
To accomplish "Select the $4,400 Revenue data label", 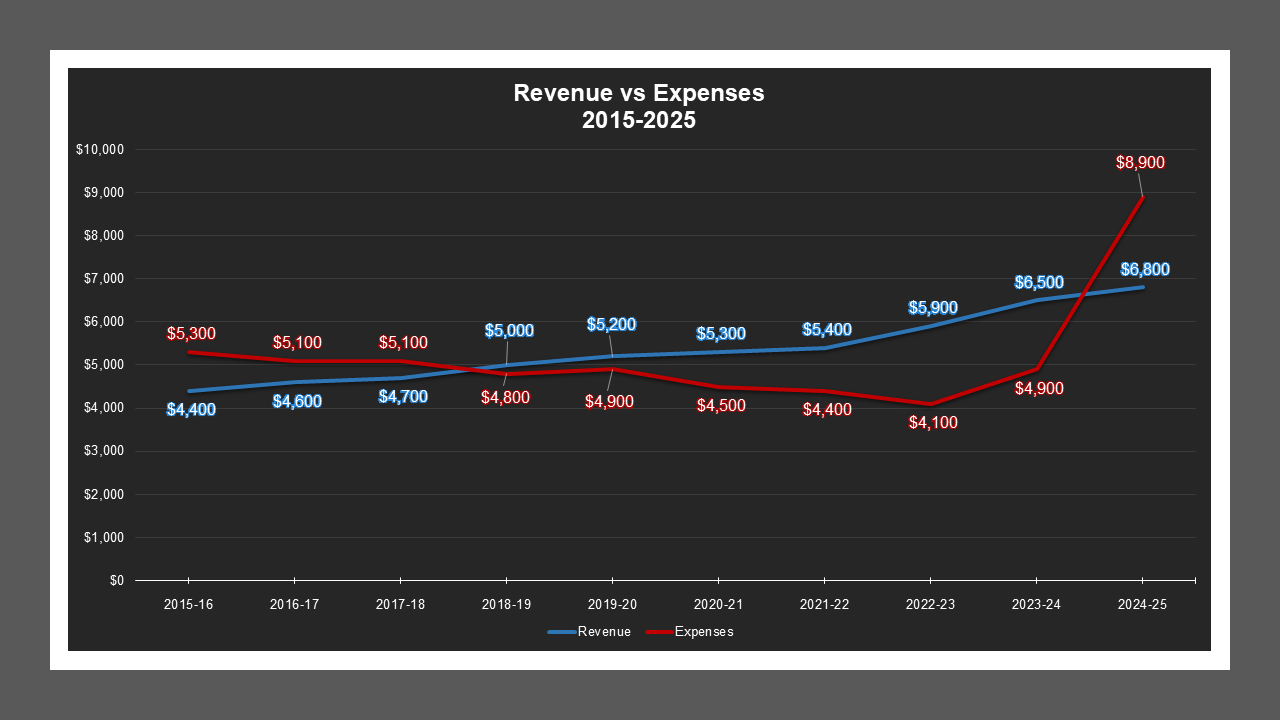I will coord(189,408).
